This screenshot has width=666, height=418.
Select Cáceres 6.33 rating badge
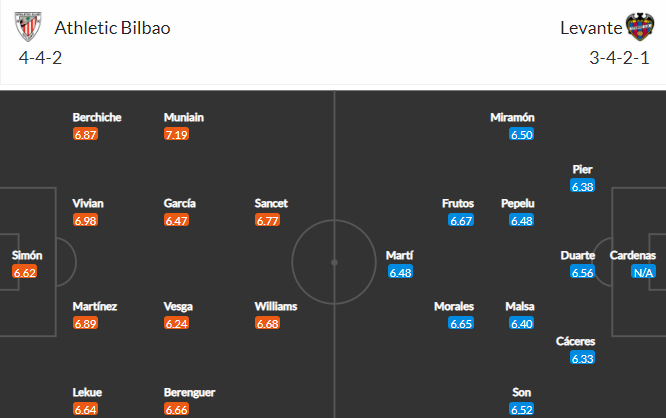pyautogui.click(x=582, y=359)
